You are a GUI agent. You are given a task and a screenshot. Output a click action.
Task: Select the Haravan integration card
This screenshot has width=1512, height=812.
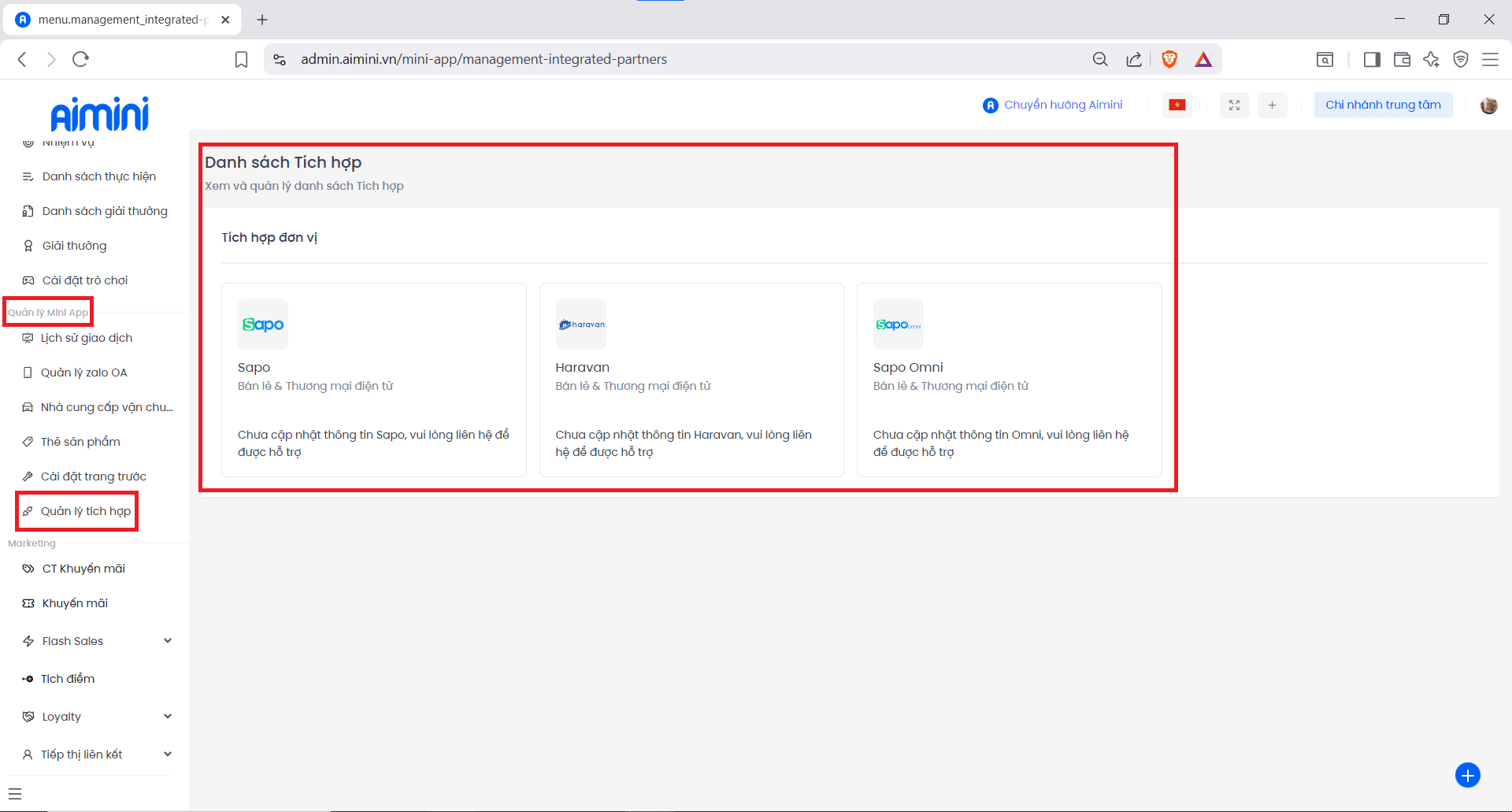[x=691, y=380]
